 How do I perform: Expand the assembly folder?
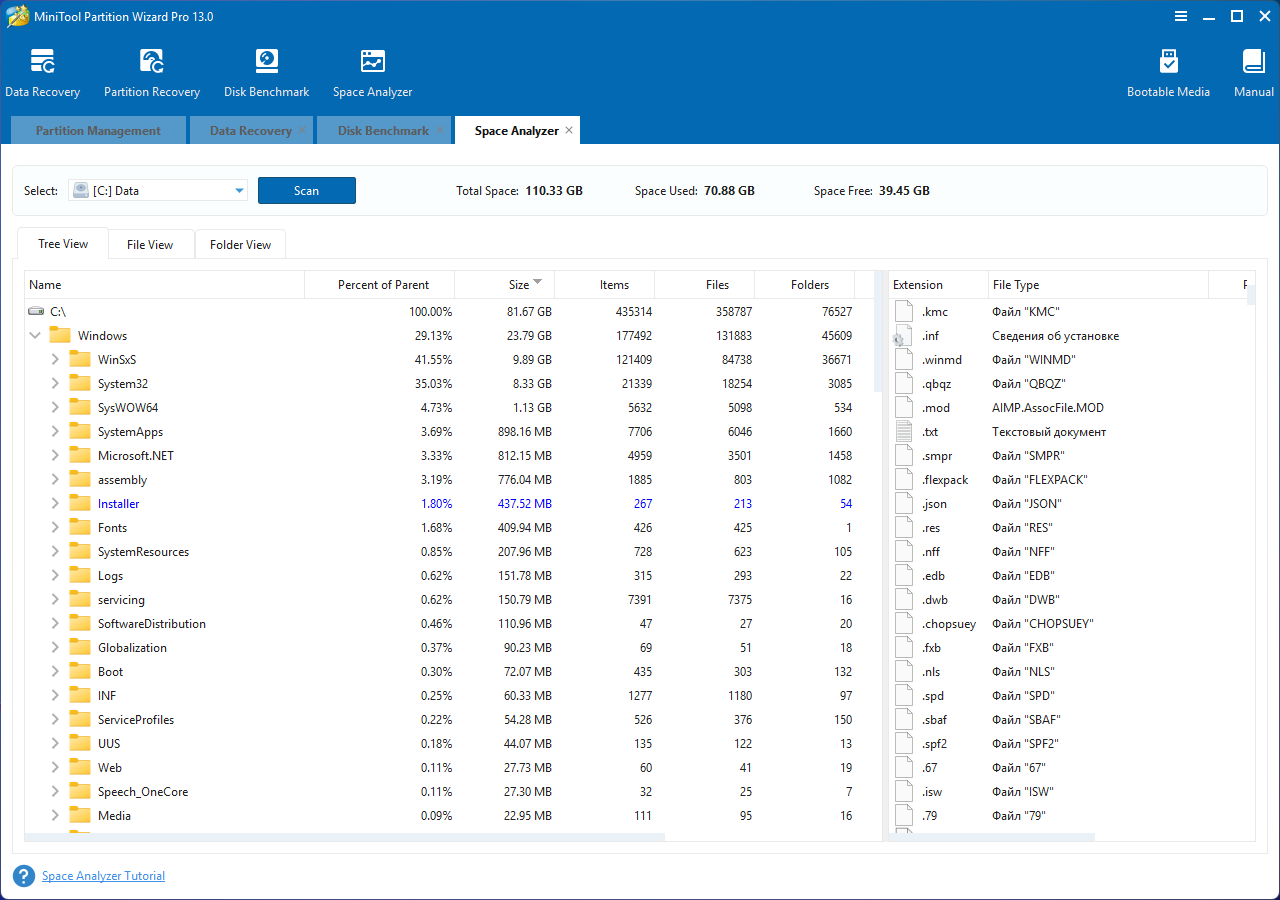pos(56,480)
